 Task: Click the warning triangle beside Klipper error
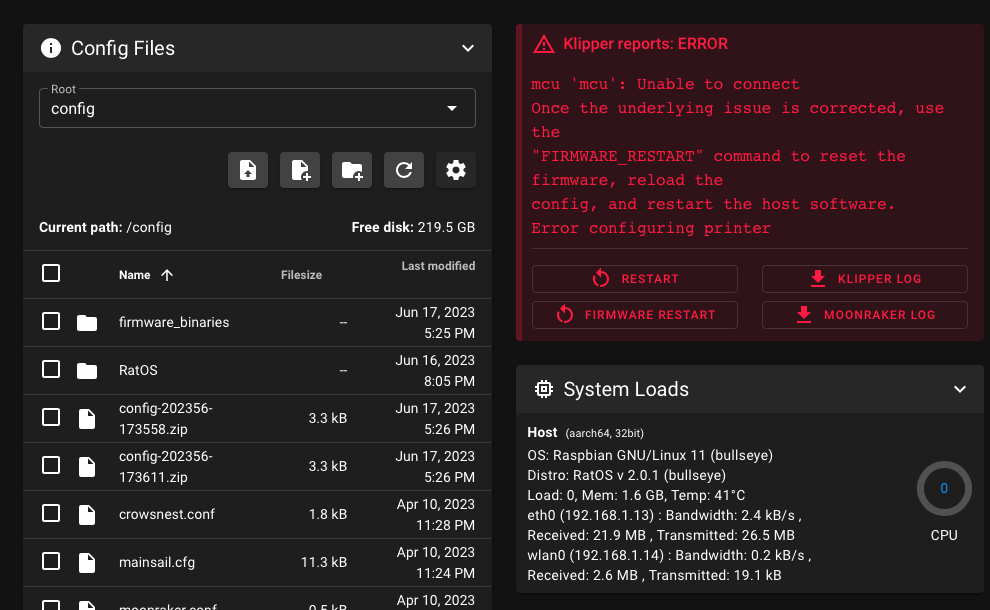(x=543, y=44)
